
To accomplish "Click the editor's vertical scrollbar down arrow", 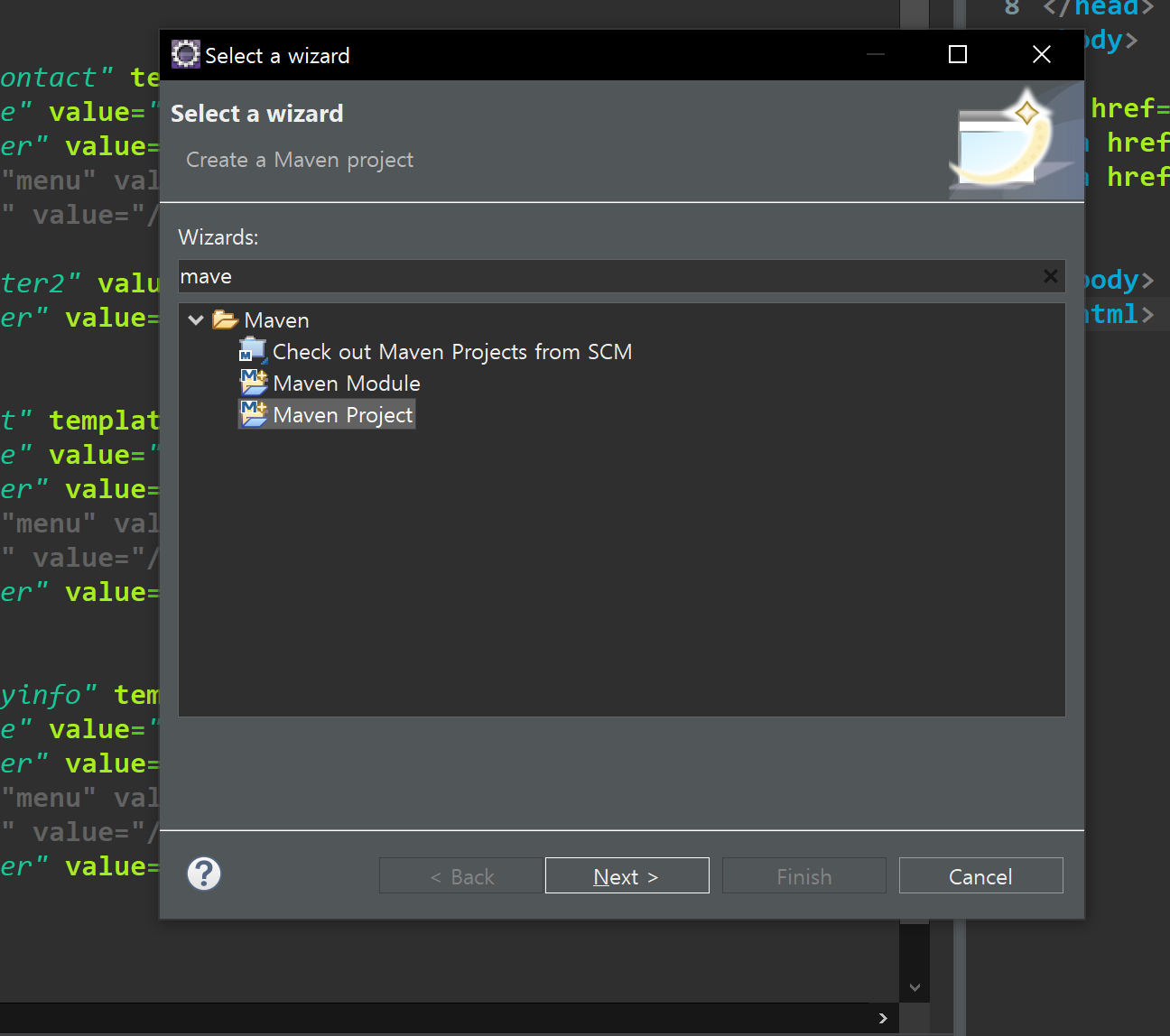I will click(915, 987).
